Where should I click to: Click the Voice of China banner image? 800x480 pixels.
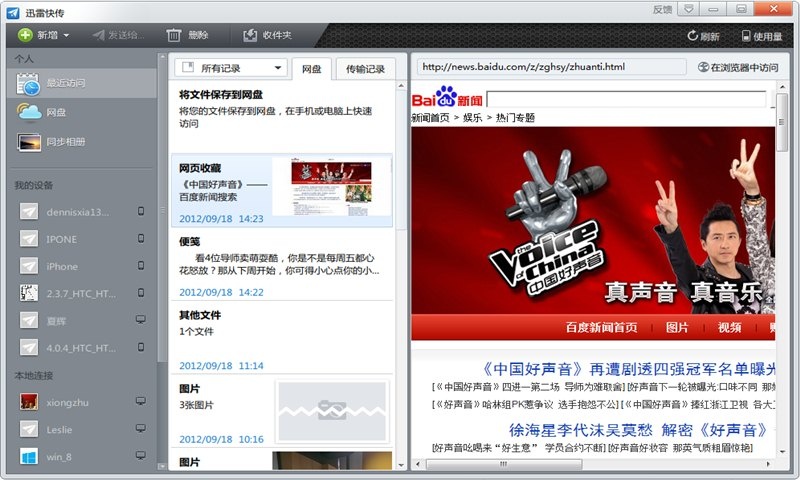coord(593,220)
